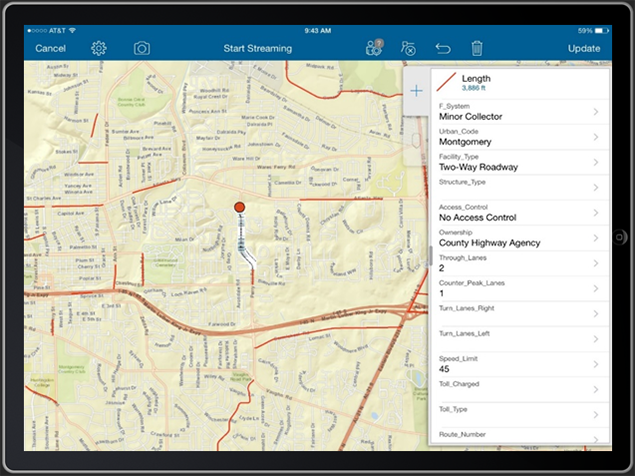Screen dimensions: 635x476
Task: Tap the 59% battery percentage
Action: point(585,31)
